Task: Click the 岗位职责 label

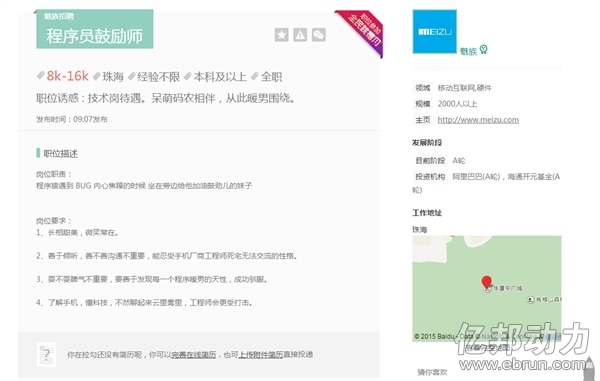Action: [x=54, y=174]
